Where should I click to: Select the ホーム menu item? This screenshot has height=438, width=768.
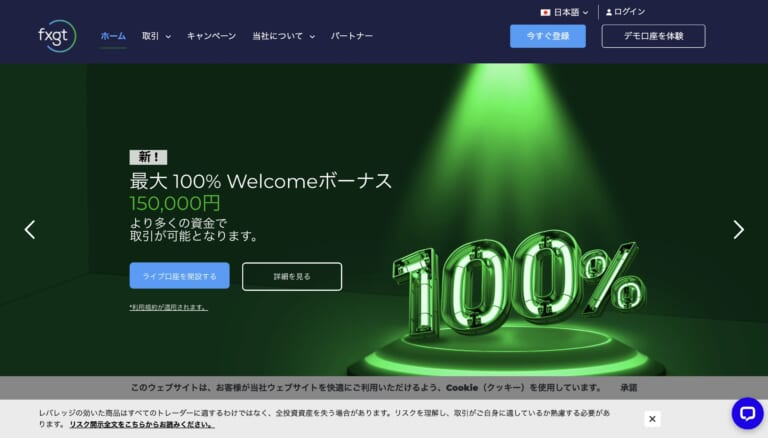pyautogui.click(x=113, y=36)
